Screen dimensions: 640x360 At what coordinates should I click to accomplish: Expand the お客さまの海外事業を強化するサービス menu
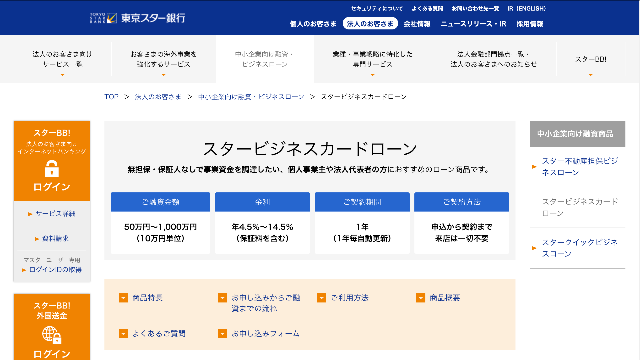pos(163,60)
